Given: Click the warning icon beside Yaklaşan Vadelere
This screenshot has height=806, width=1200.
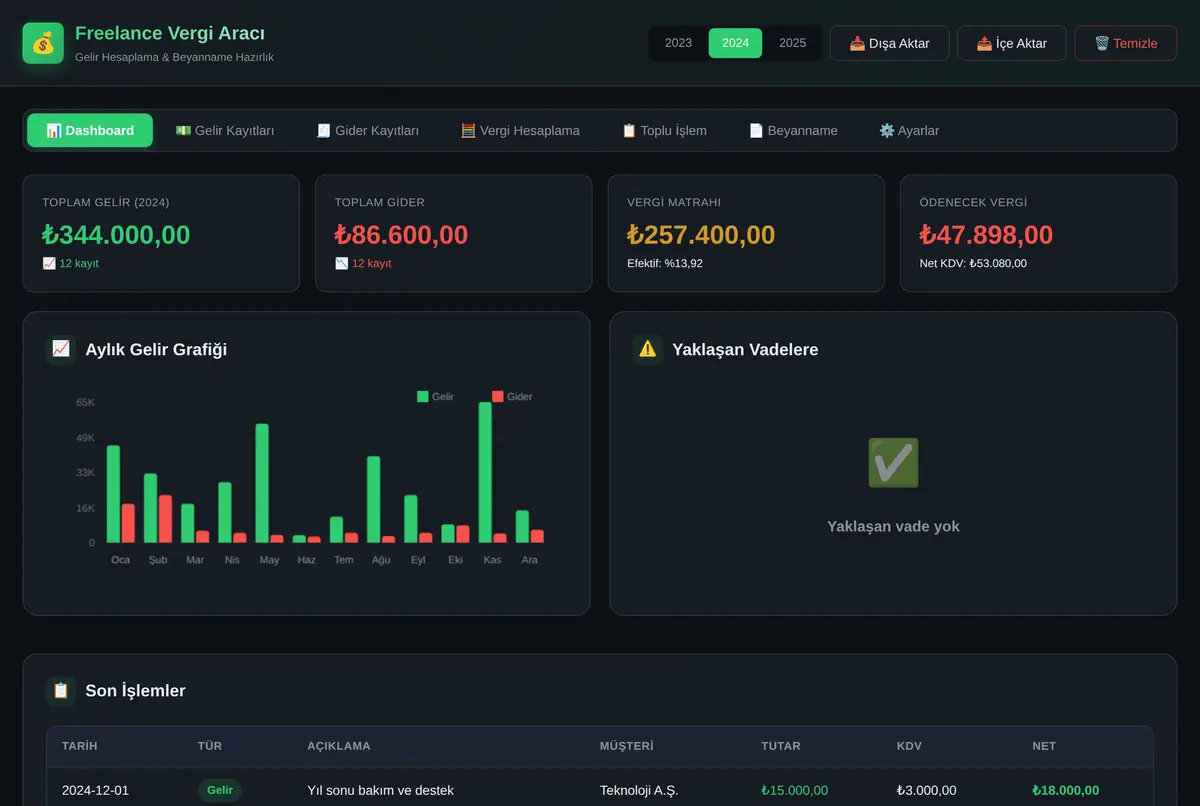Looking at the screenshot, I should tap(648, 349).
